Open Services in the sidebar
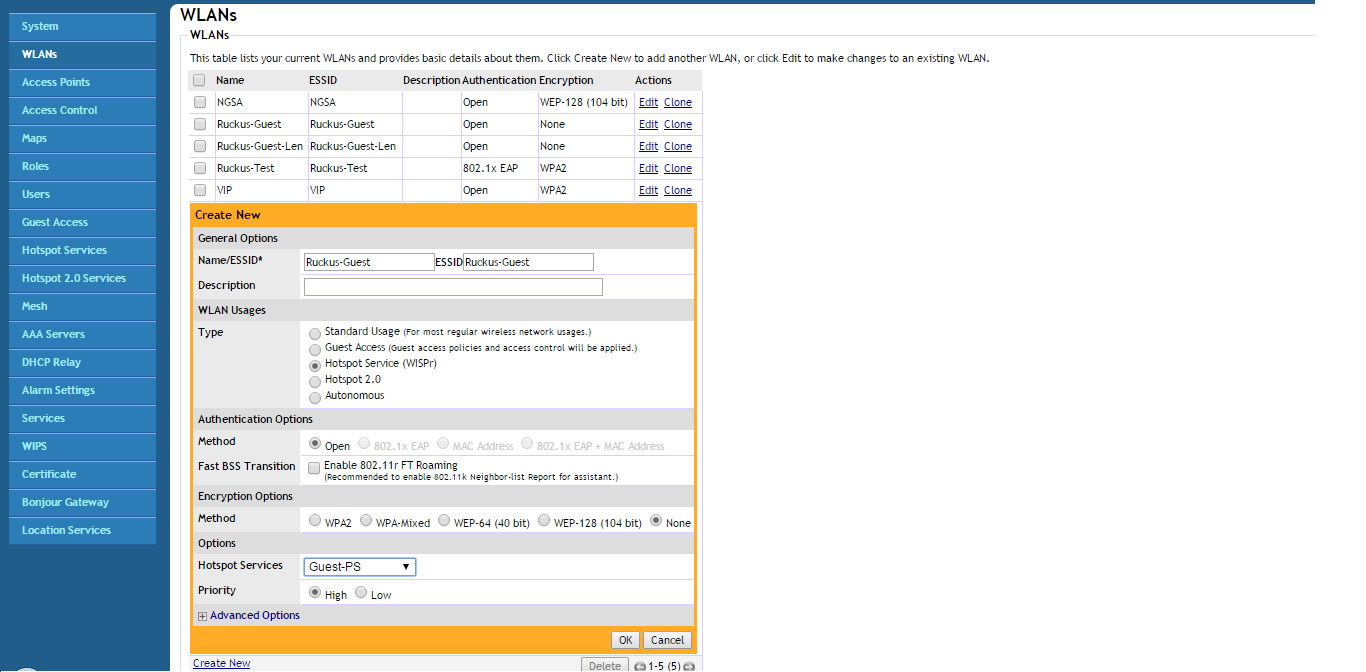1366x672 pixels. tap(82, 418)
